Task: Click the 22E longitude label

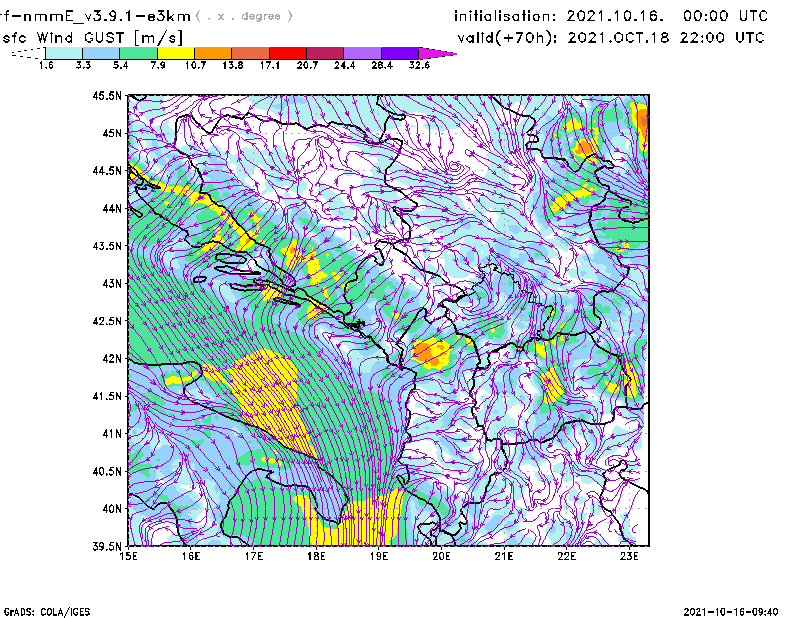Action: (x=566, y=556)
